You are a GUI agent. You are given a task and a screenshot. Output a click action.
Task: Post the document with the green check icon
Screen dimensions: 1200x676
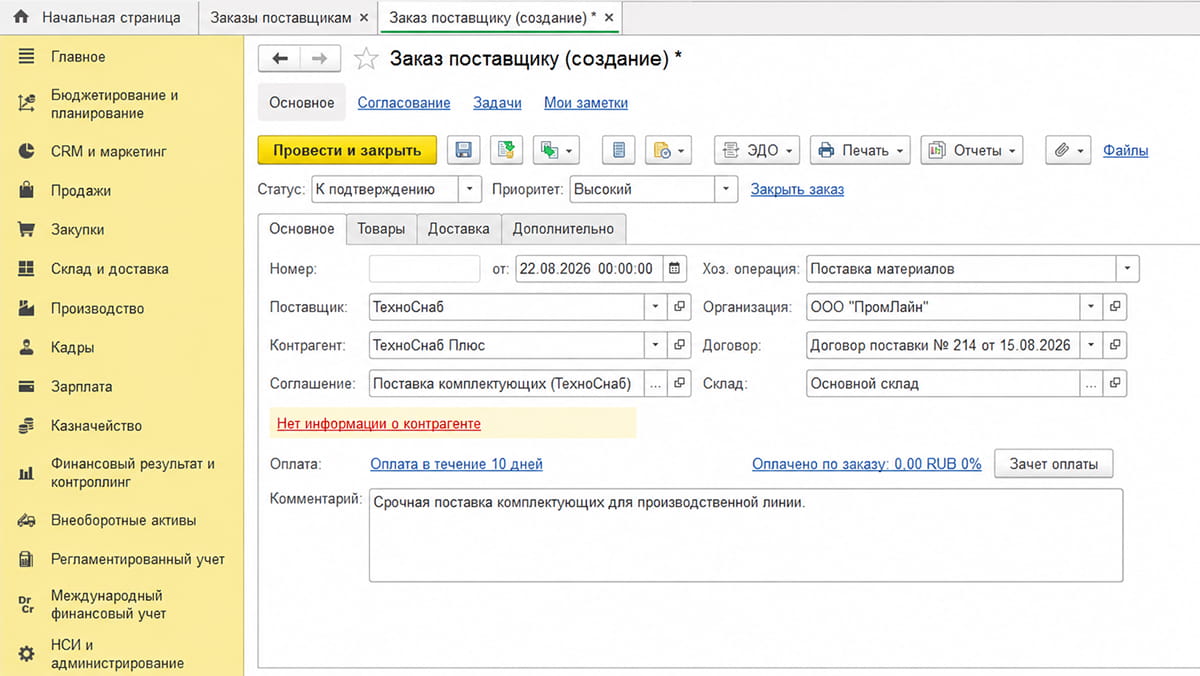[x=507, y=151]
